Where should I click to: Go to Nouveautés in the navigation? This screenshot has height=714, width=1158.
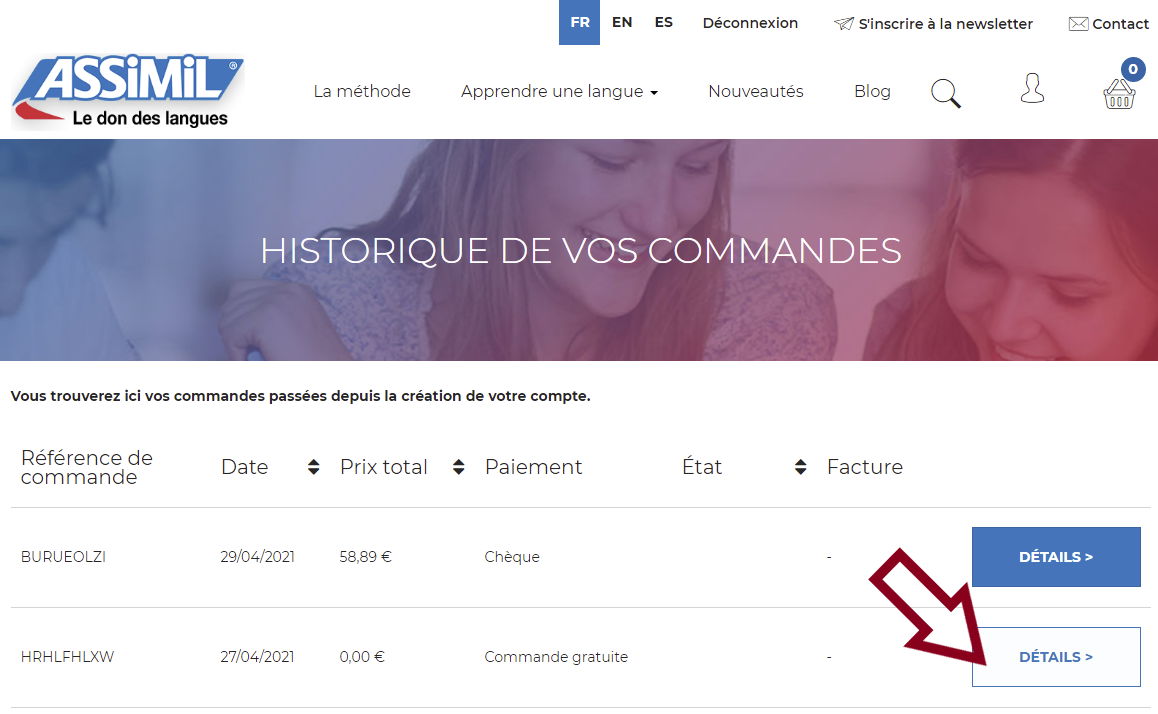click(755, 91)
